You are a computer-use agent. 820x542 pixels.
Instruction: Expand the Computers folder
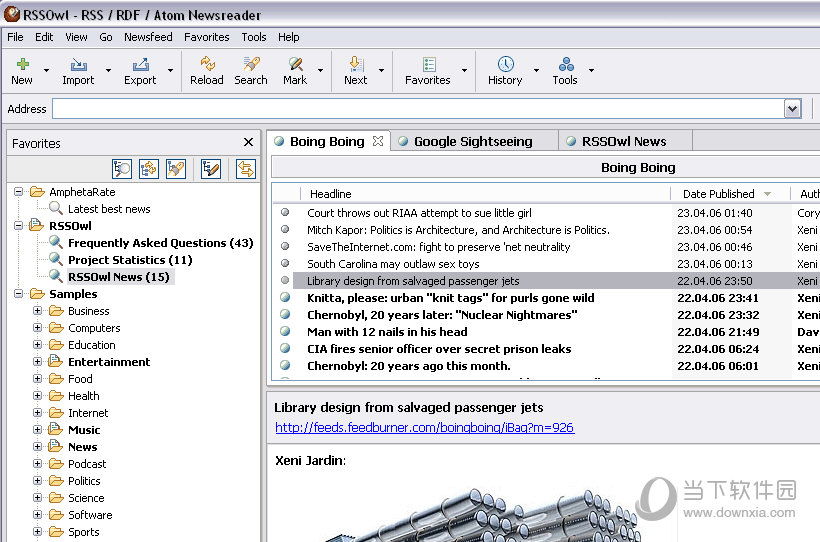[37, 328]
